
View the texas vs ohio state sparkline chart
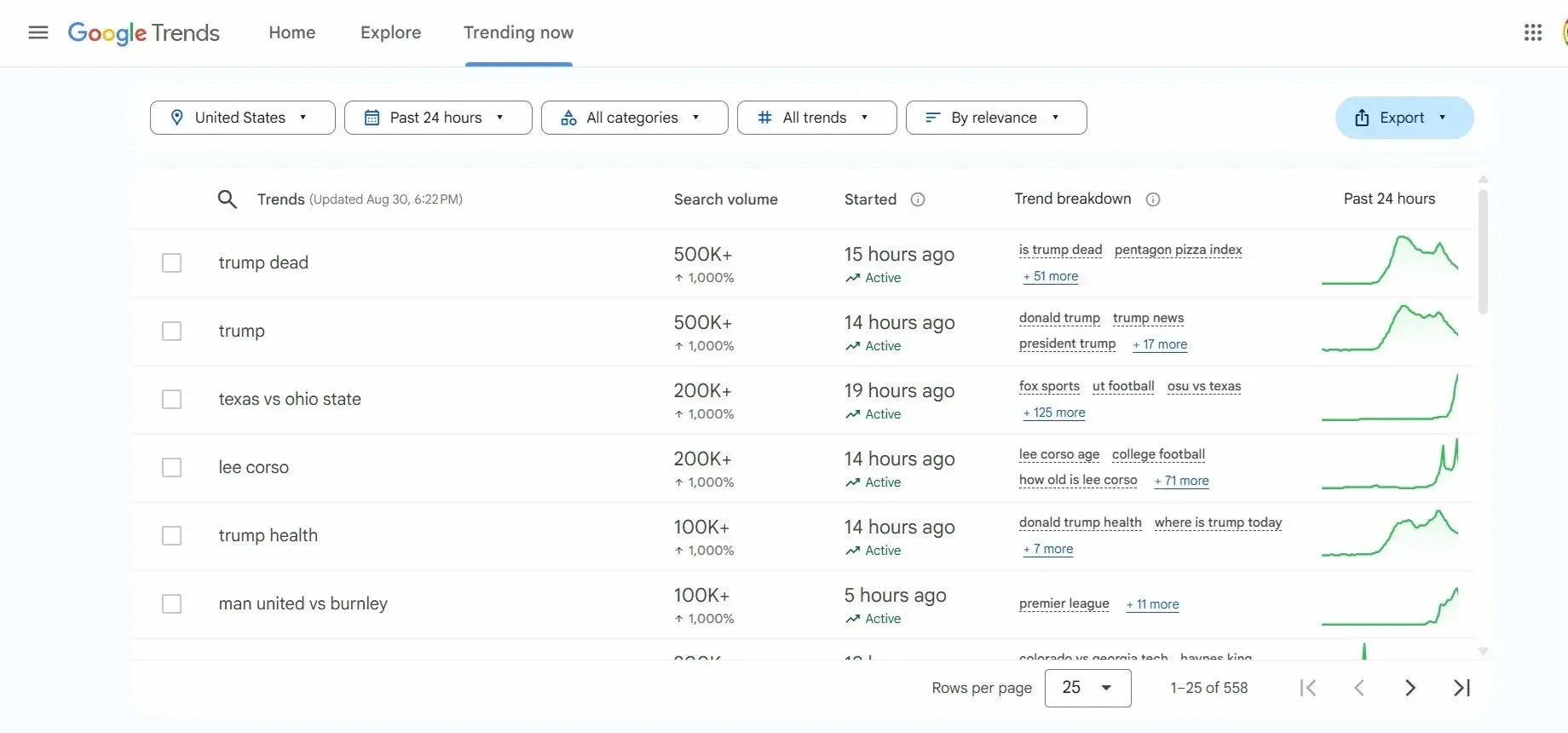[1390, 396]
